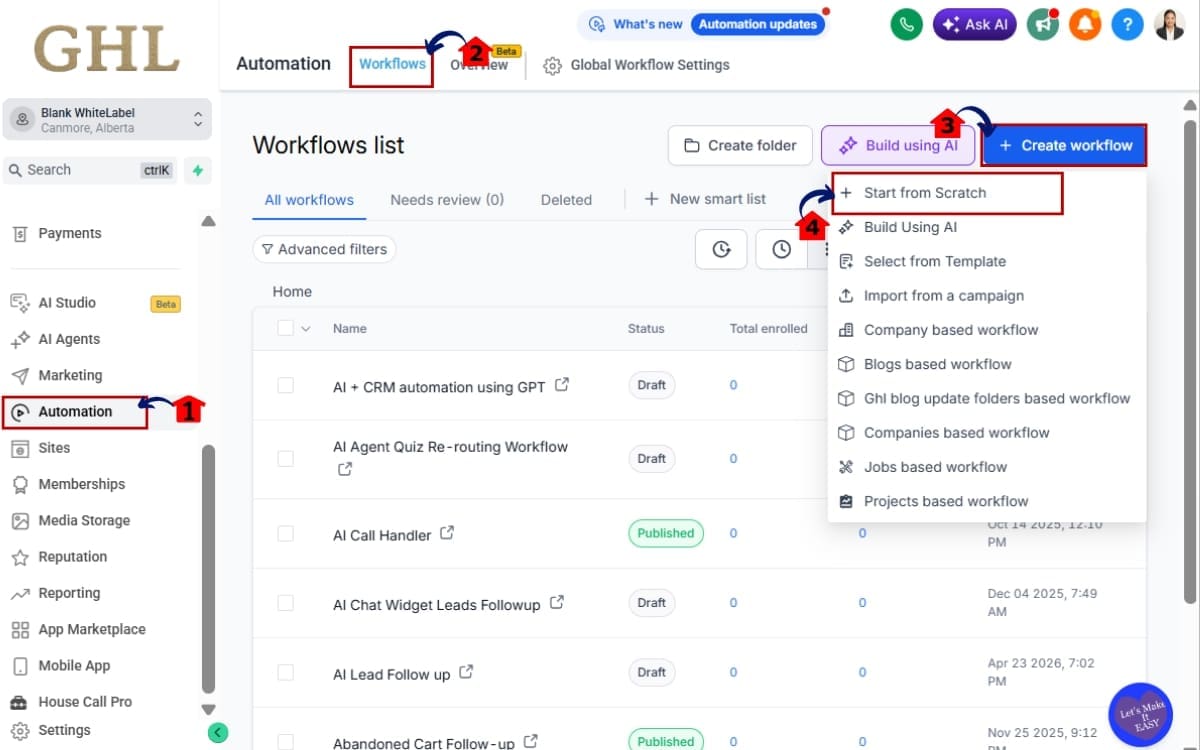The image size is (1200, 750).
Task: Open Automation updates announcement
Action: (x=758, y=24)
